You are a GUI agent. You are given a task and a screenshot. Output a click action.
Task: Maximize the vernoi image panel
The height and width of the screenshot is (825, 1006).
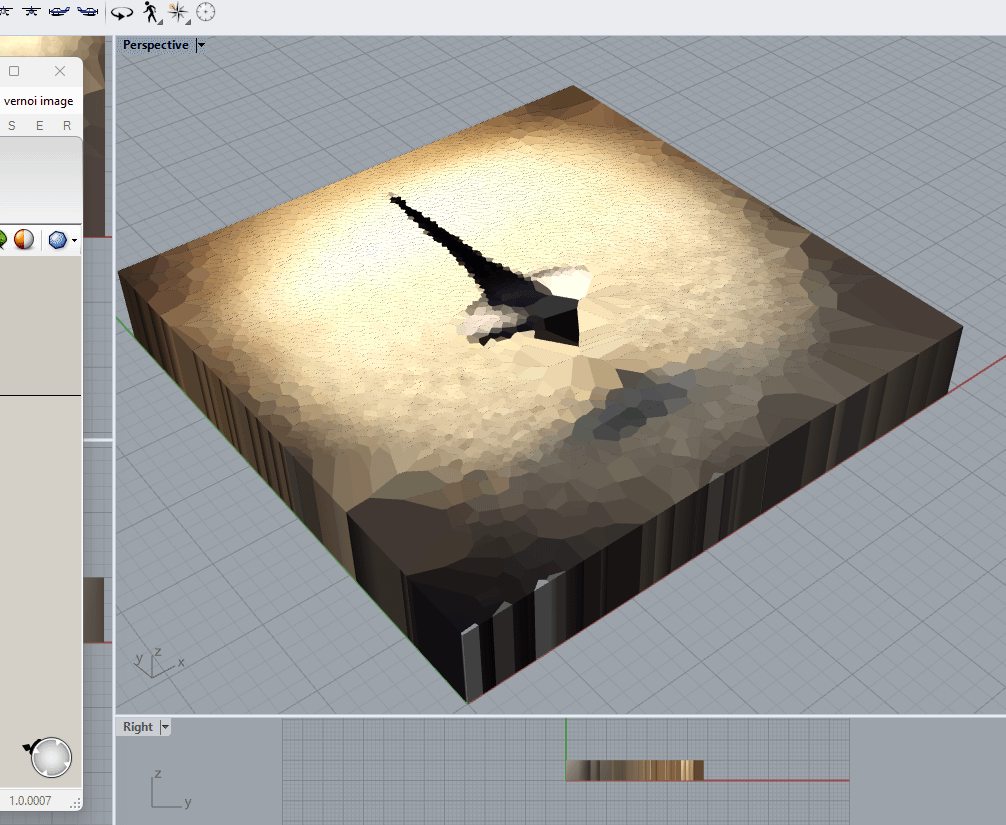pos(14,71)
